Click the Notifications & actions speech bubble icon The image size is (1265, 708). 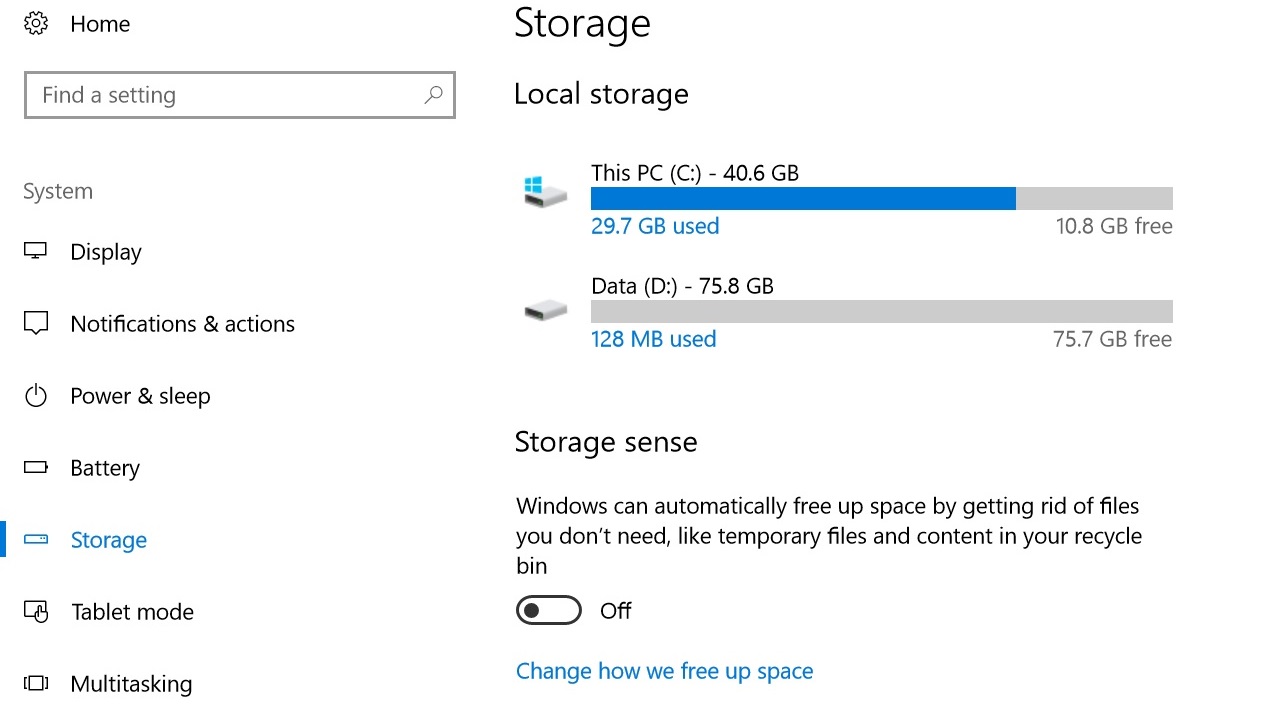[x=36, y=324]
